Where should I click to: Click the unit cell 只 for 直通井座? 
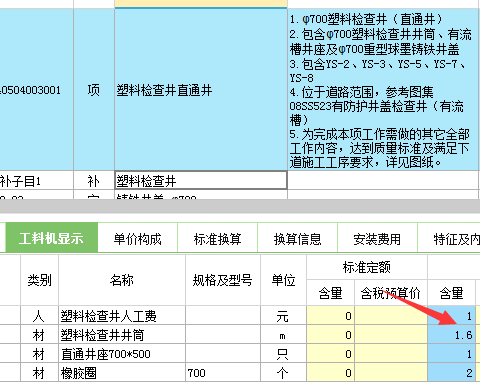coord(283,353)
